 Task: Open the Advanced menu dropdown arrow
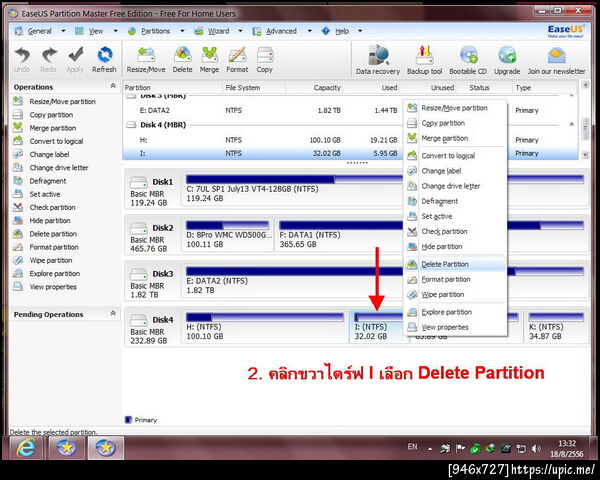click(x=309, y=31)
